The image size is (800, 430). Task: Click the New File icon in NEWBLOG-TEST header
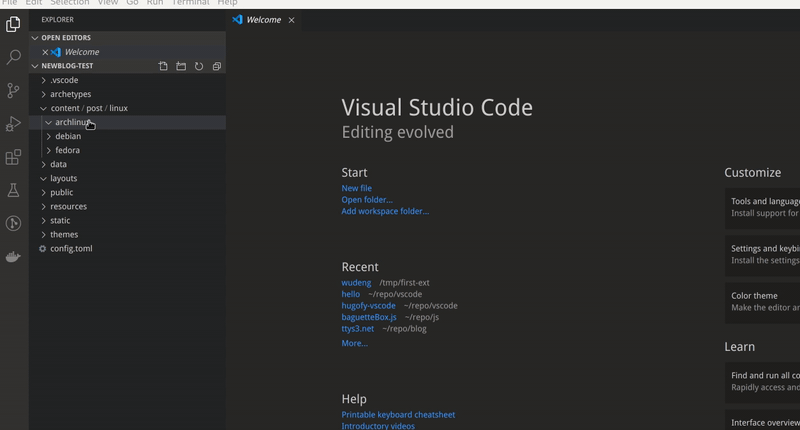click(x=163, y=66)
